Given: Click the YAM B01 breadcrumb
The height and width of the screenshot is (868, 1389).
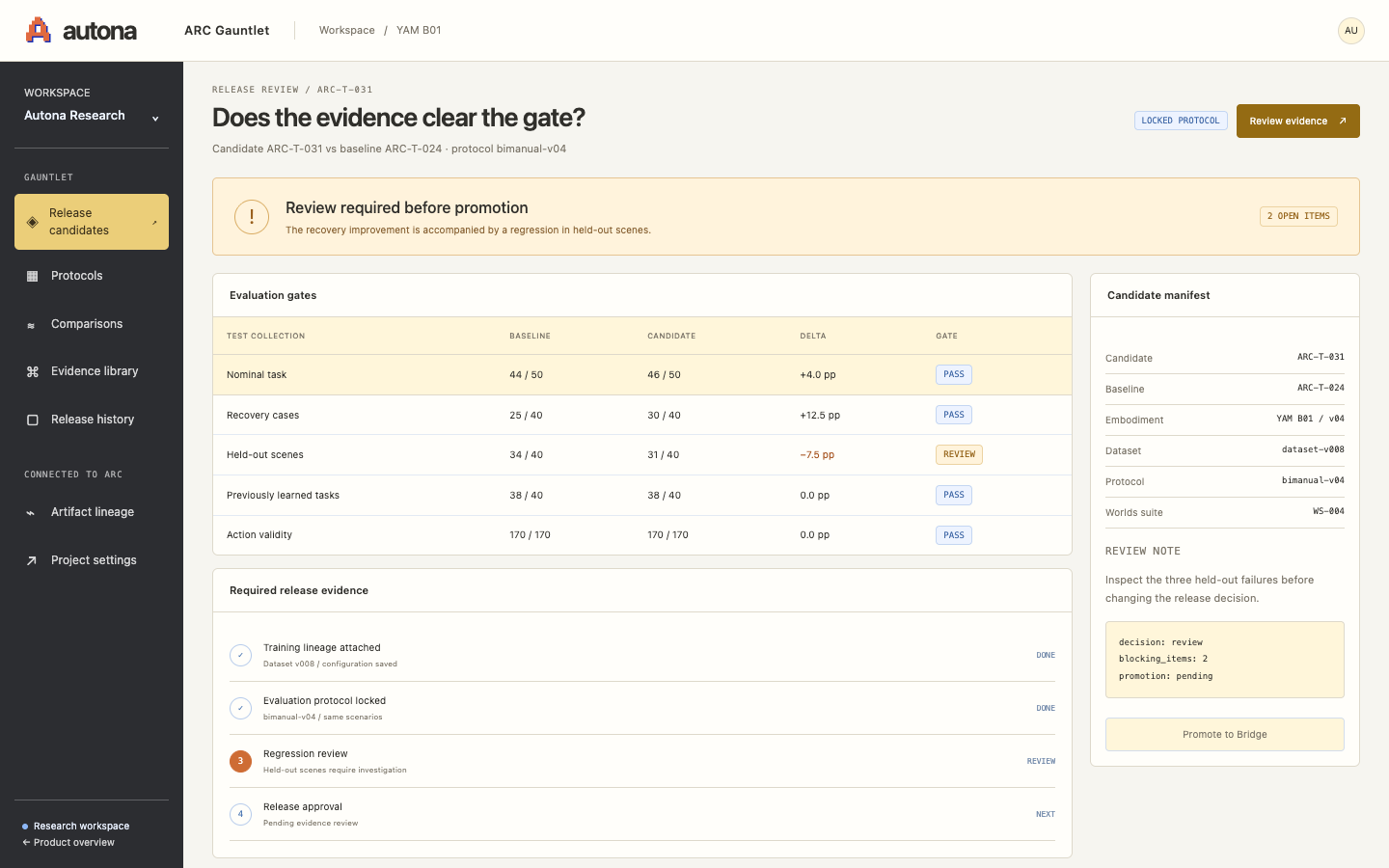Looking at the screenshot, I should (x=419, y=31).
